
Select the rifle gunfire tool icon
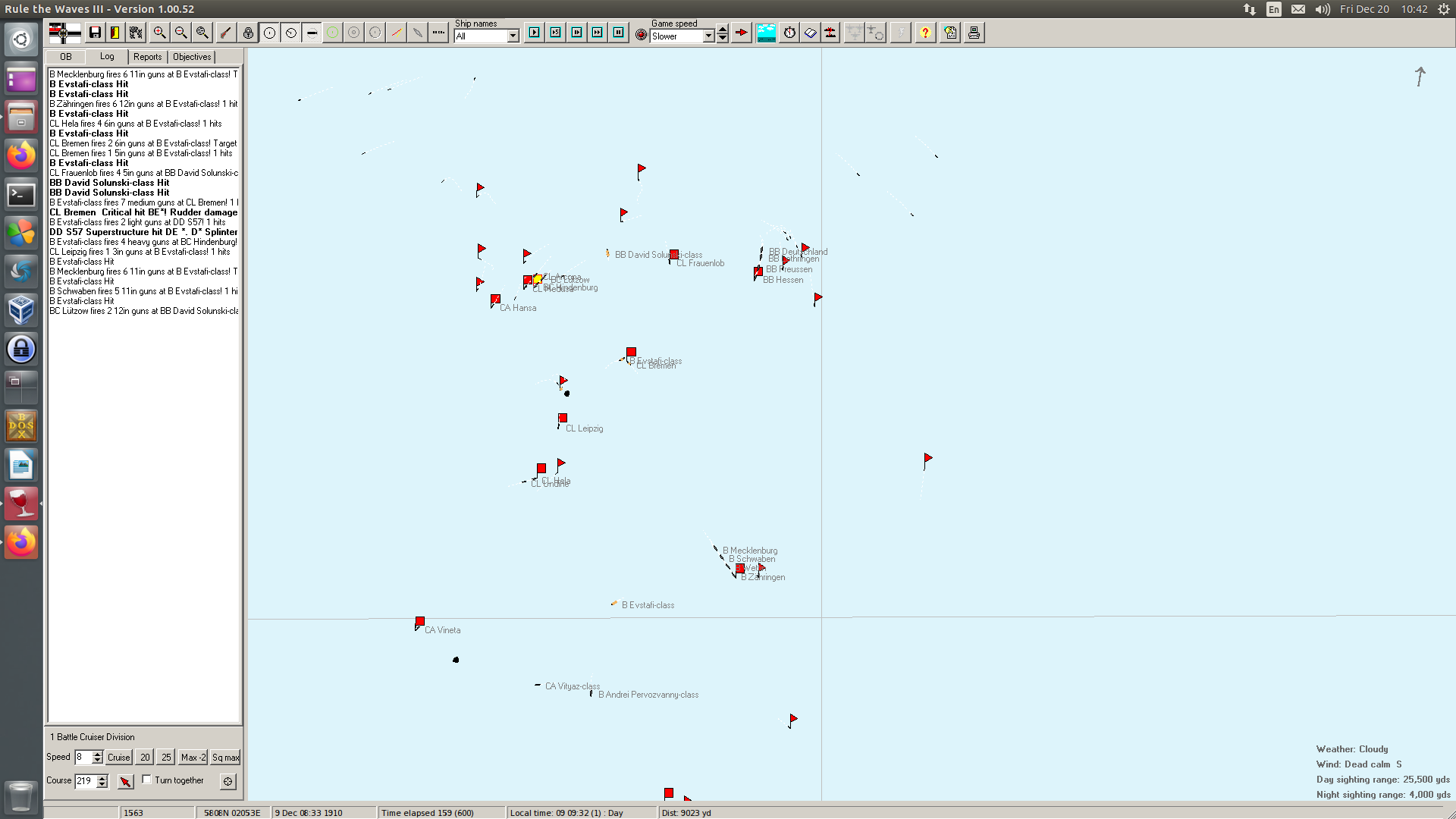[225, 33]
